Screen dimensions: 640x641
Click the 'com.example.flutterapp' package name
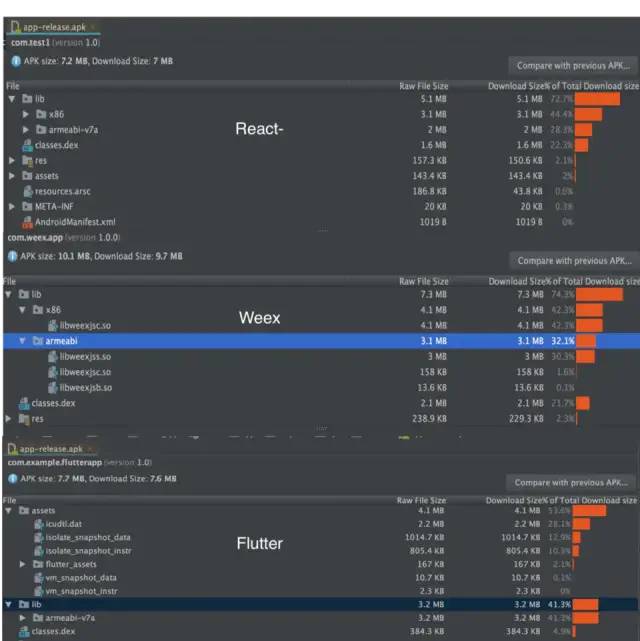click(55, 462)
